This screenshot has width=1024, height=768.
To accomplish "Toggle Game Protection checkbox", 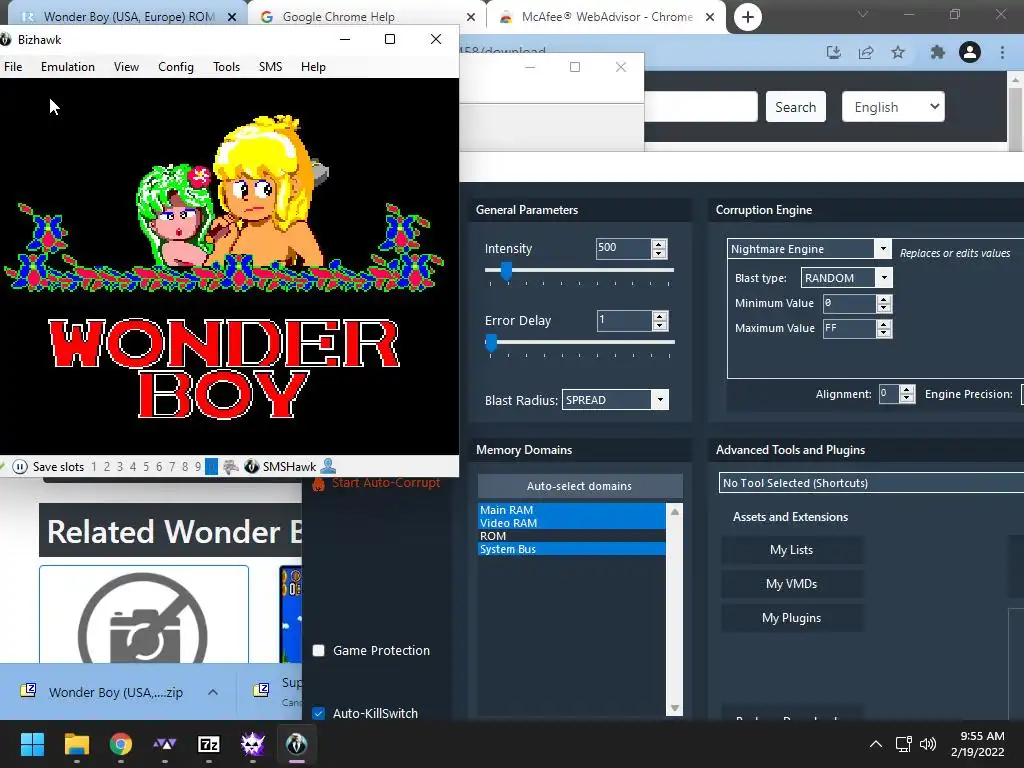I will point(319,650).
